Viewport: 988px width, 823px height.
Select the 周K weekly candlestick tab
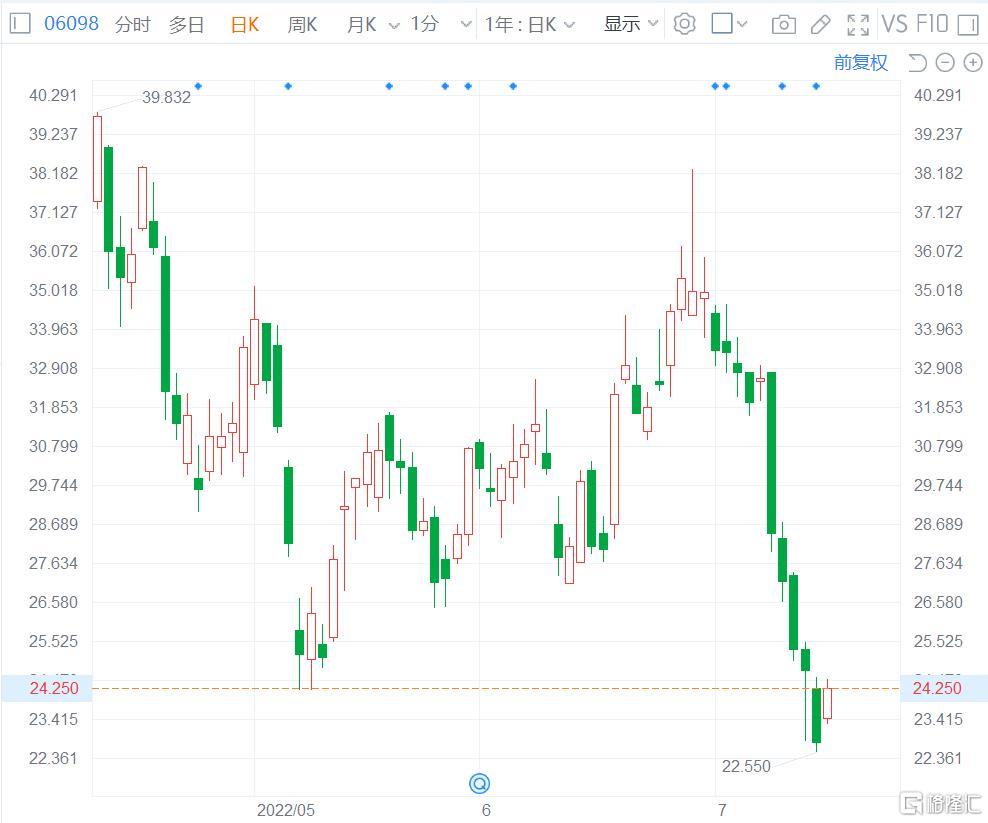(302, 25)
